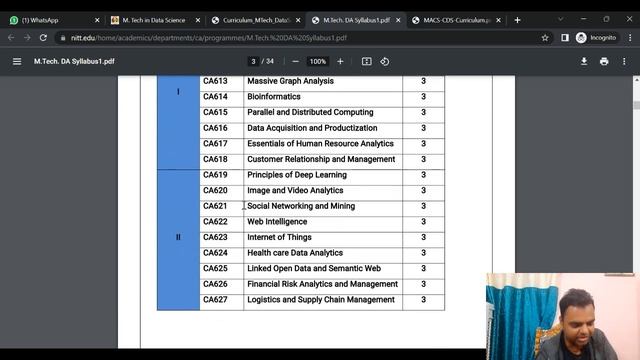Click the M.Tech. DA Syllabus1.pdf title
Image resolution: width=640 pixels, height=360 pixels.
pyautogui.click(x=74, y=61)
